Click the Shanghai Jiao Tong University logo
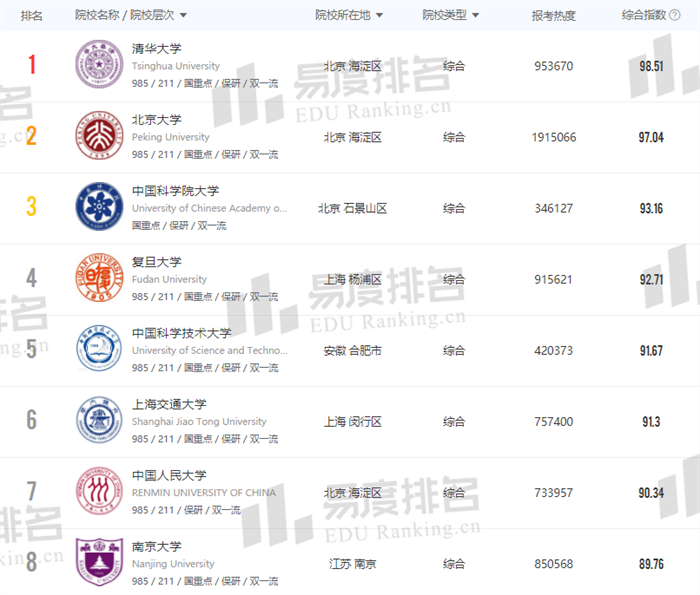700x595 pixels. click(99, 420)
